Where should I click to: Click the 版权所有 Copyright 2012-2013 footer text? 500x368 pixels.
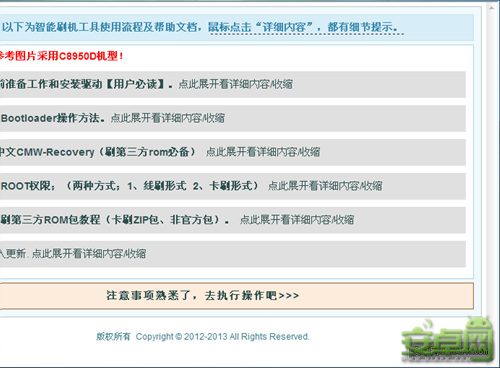tap(203, 337)
